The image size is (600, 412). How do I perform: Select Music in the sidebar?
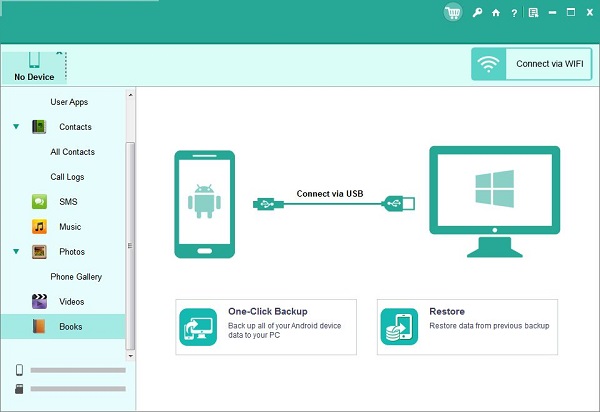point(70,227)
